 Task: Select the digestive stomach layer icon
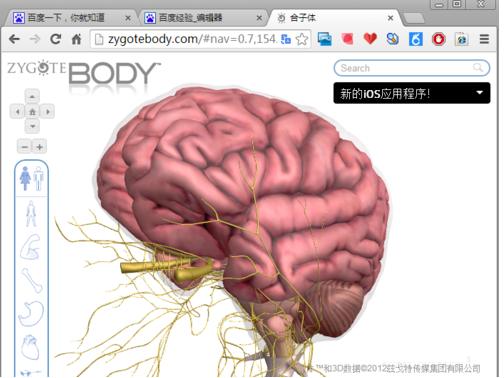pyautogui.click(x=31, y=313)
